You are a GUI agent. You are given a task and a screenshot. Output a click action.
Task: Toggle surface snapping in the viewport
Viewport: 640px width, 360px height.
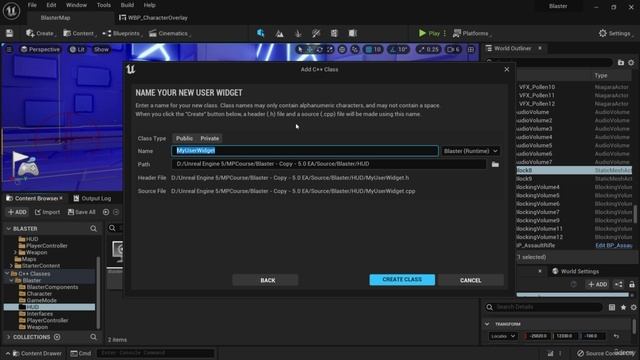355,49
